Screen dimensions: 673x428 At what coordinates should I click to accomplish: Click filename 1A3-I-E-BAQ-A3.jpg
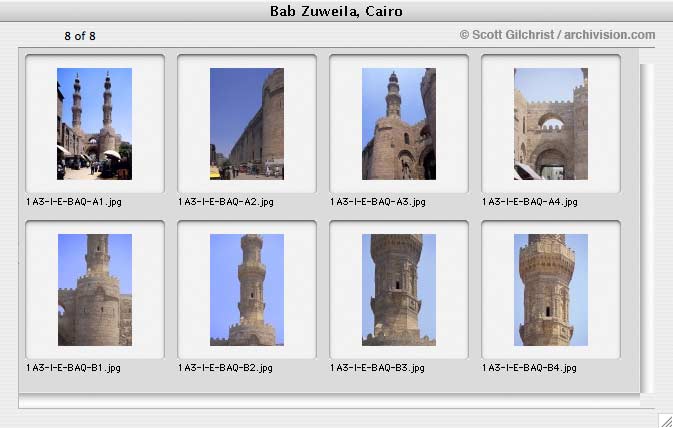click(x=378, y=202)
